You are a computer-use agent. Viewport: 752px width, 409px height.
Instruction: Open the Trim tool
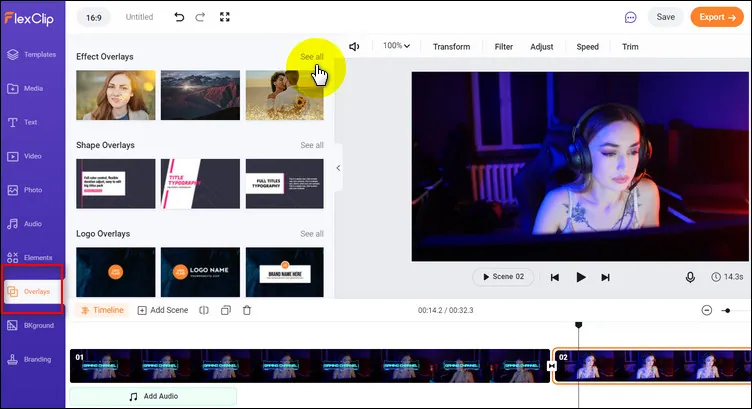click(630, 47)
